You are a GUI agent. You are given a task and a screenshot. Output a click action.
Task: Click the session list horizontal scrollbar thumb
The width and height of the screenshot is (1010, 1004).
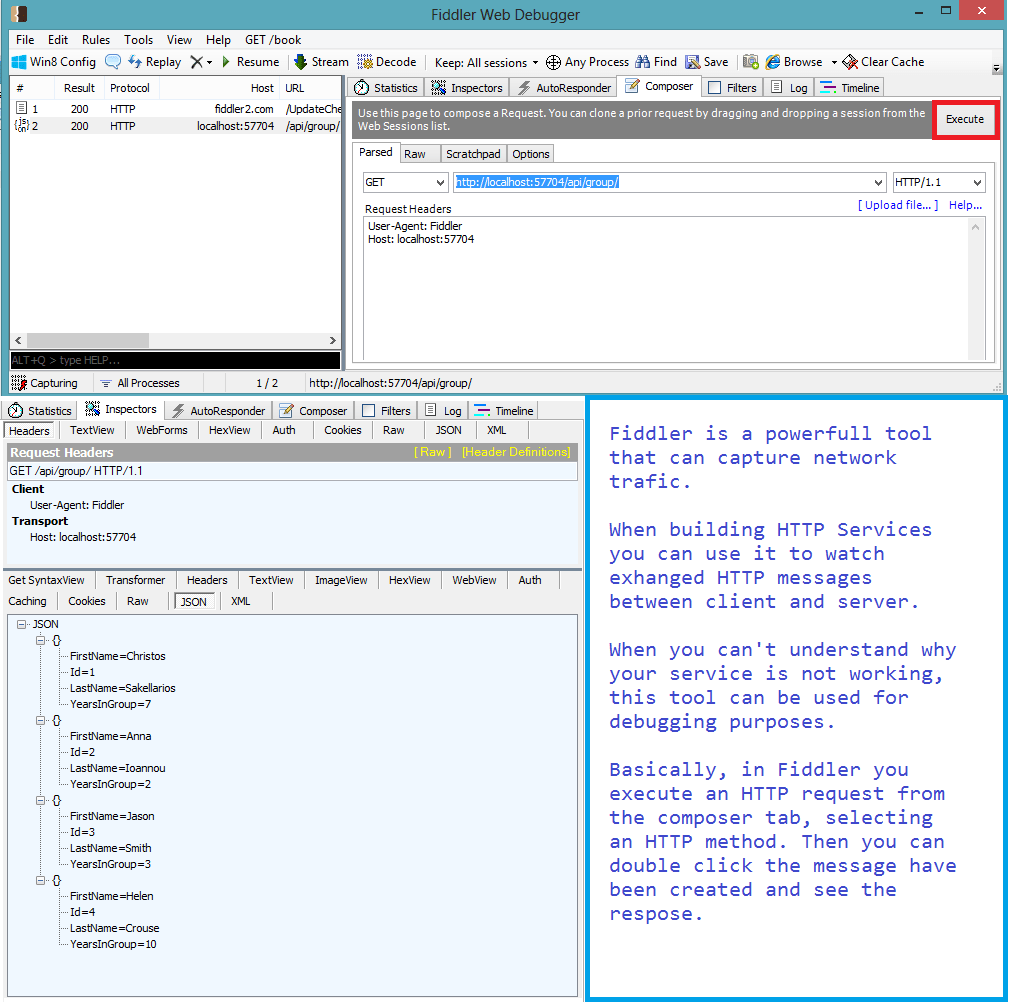(x=88, y=340)
